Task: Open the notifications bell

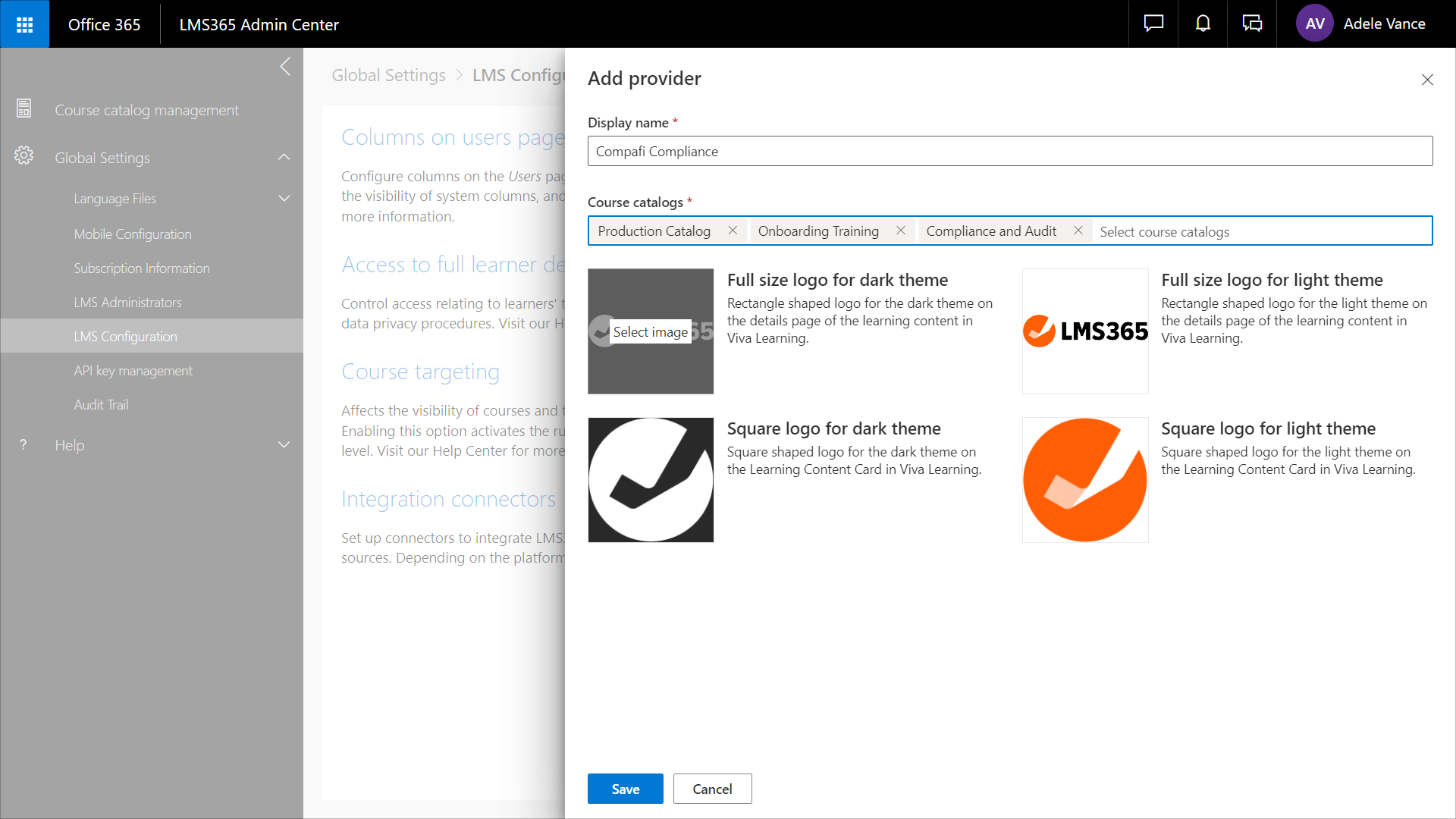Action: [x=1203, y=24]
